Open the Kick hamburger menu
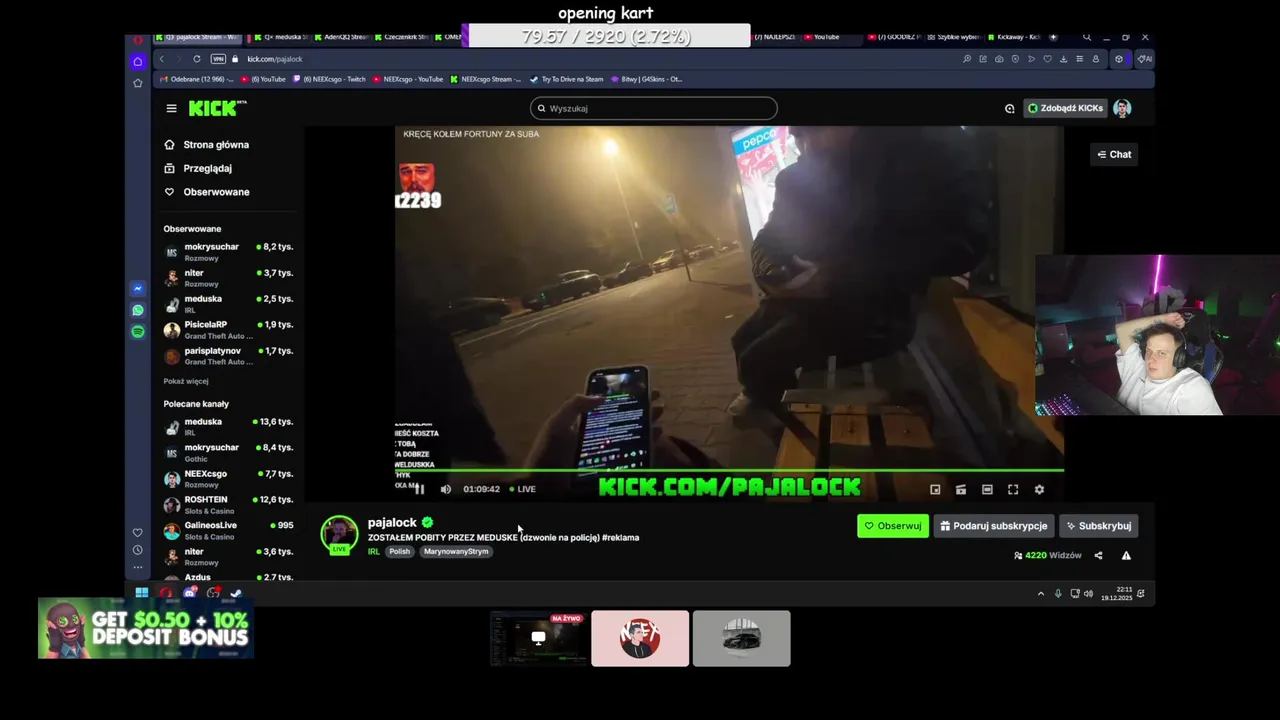This screenshot has height=720, width=1280. coord(171,108)
